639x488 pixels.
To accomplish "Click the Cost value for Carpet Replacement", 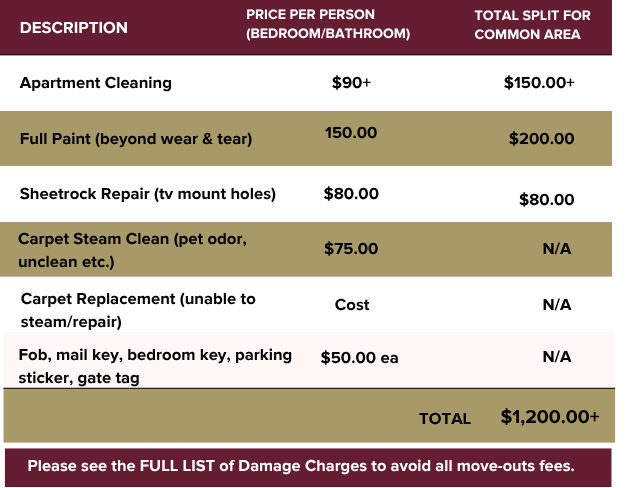I will [352, 305].
